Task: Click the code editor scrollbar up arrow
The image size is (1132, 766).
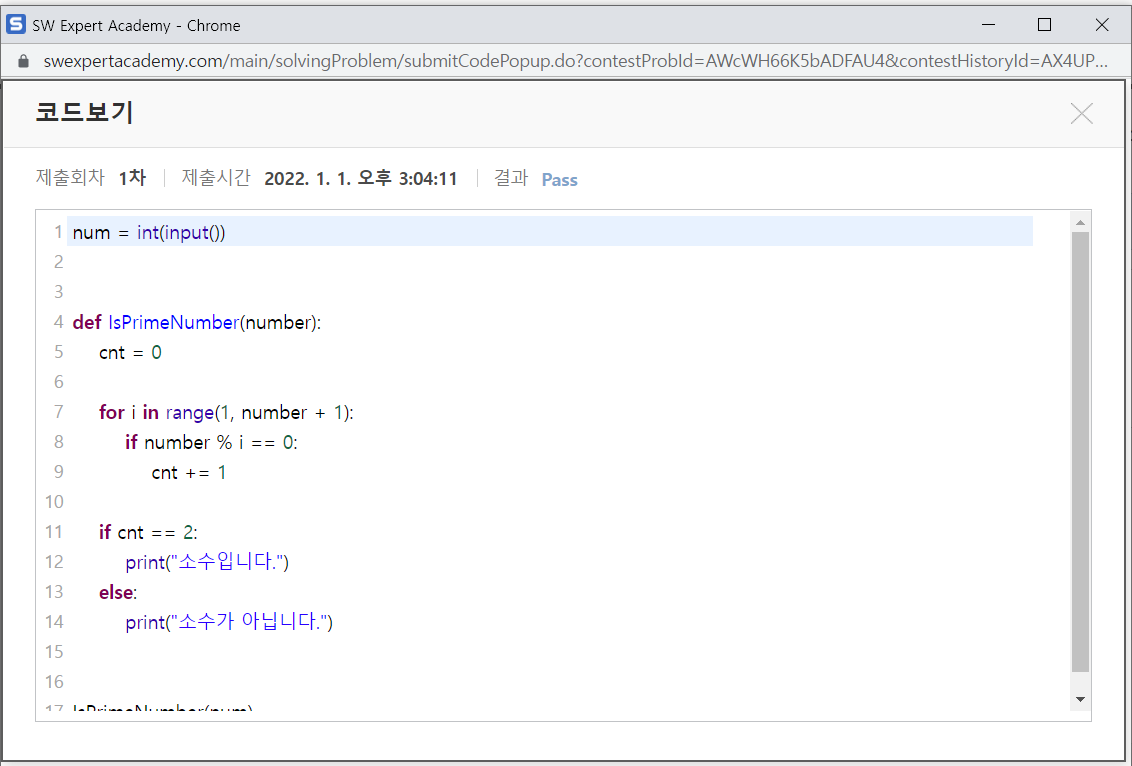Action: click(1080, 222)
